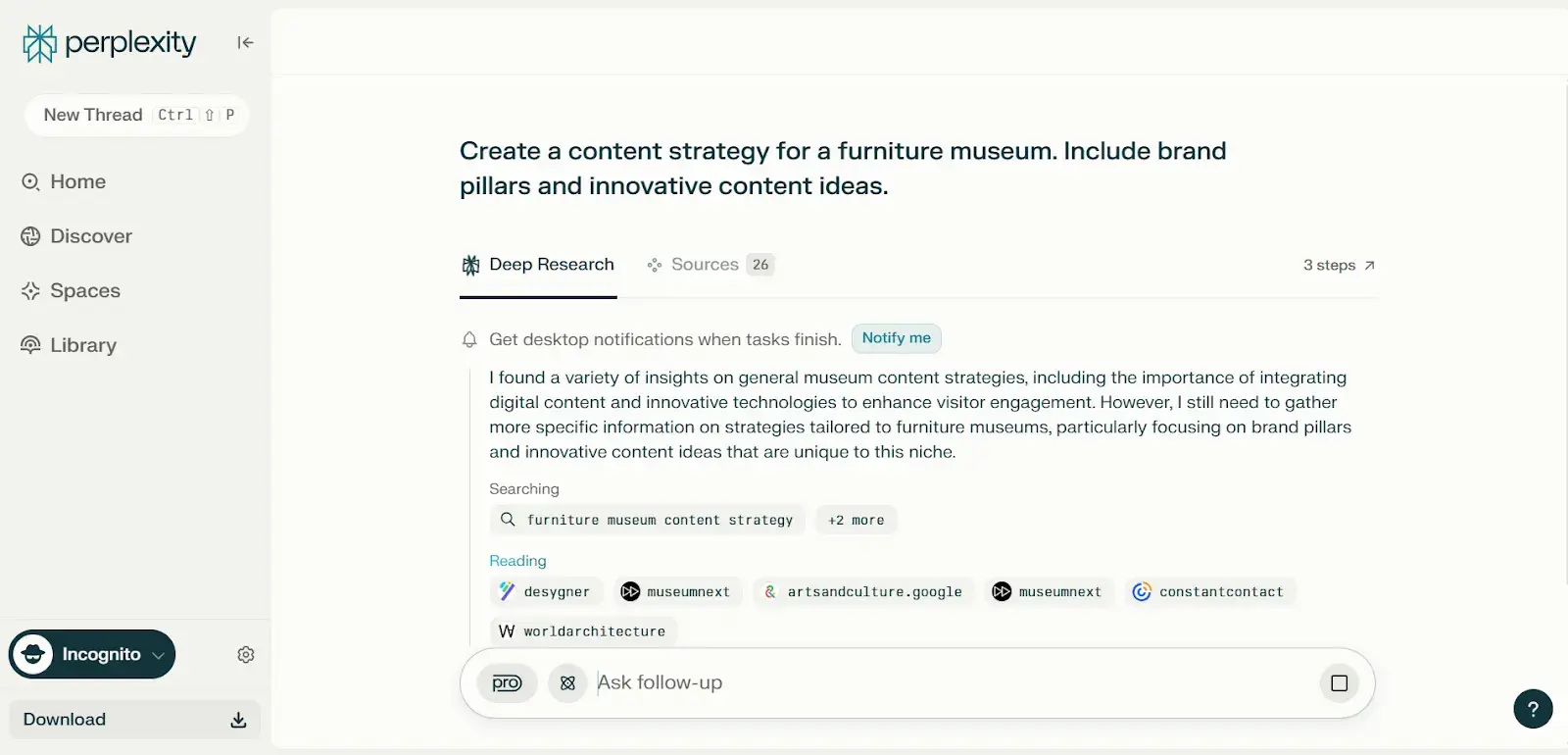The width and height of the screenshot is (1568, 755).
Task: Toggle the Pro search mode
Action: click(x=507, y=683)
